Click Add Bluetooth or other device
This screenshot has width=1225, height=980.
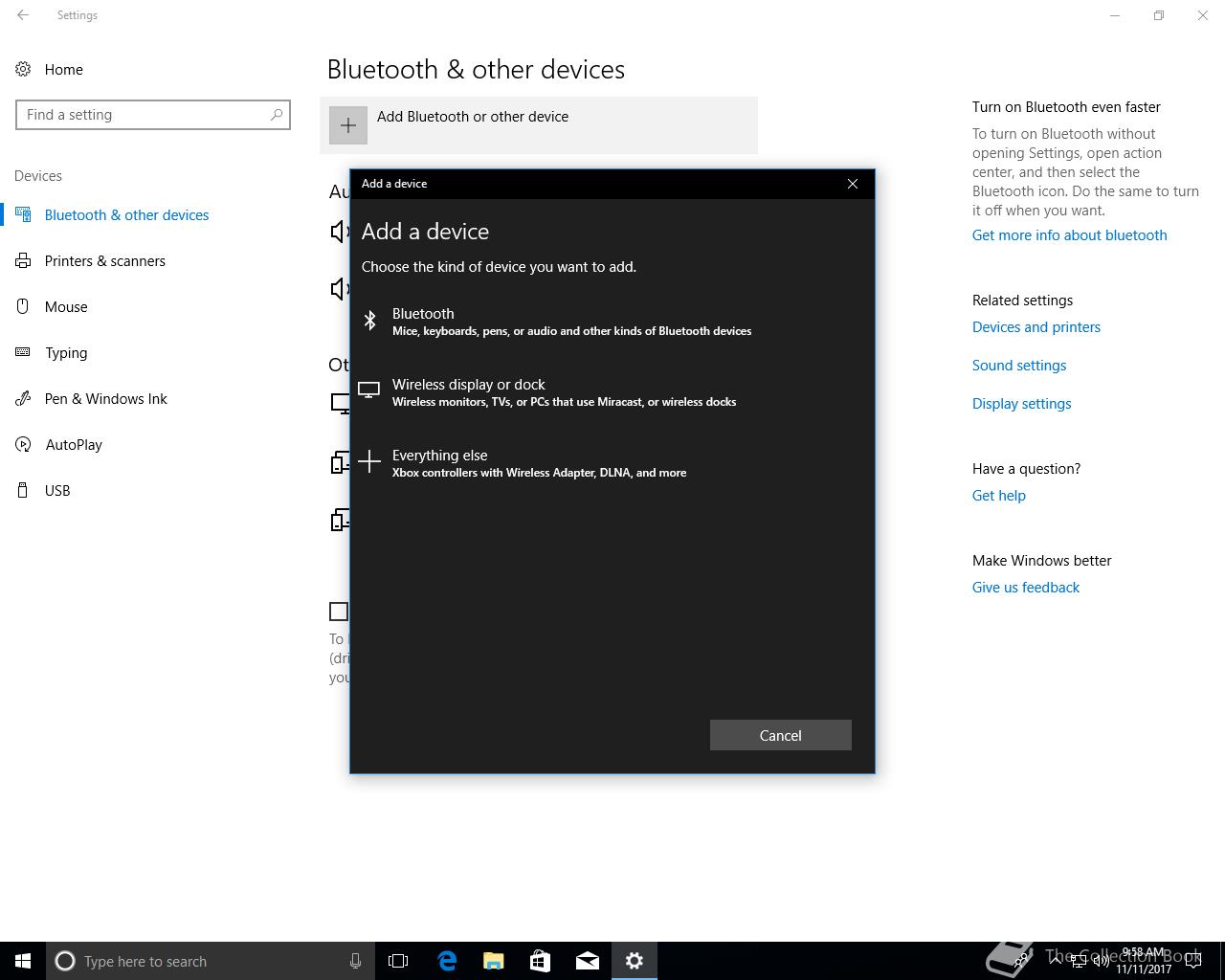(539, 125)
